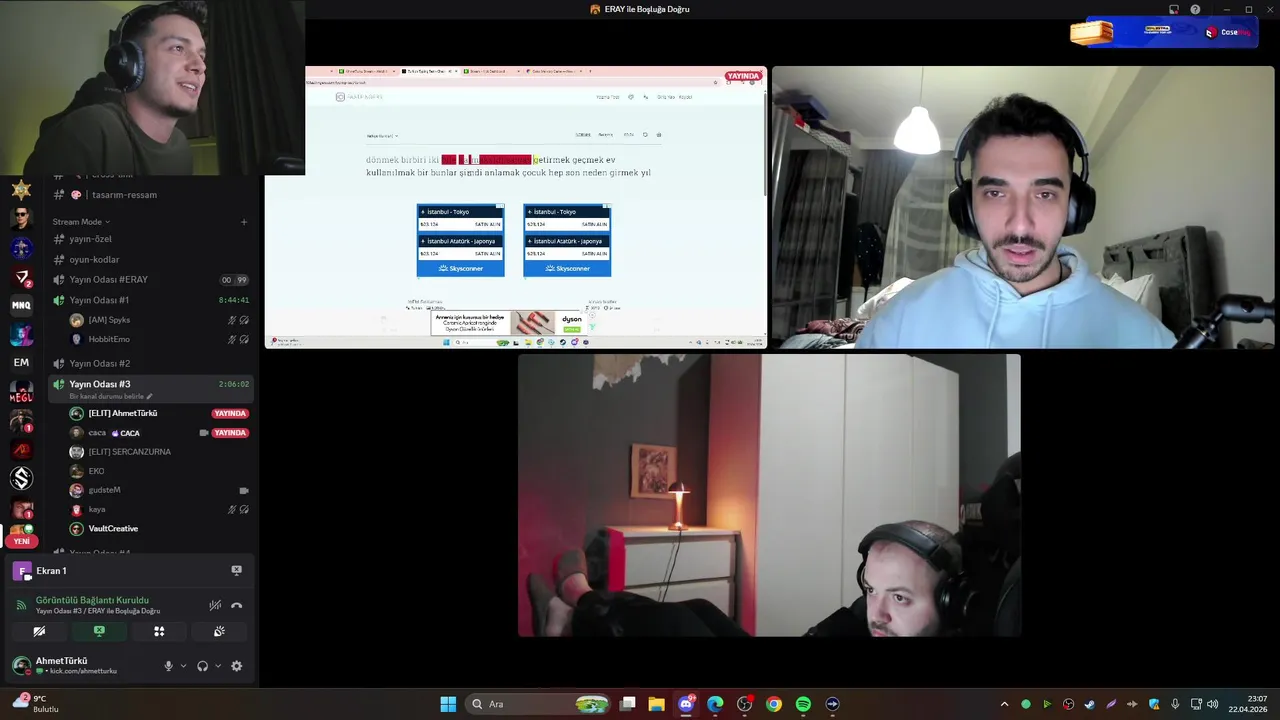Select user gudsteM in voice list
Image resolution: width=1280 pixels, height=720 pixels.
158,490
